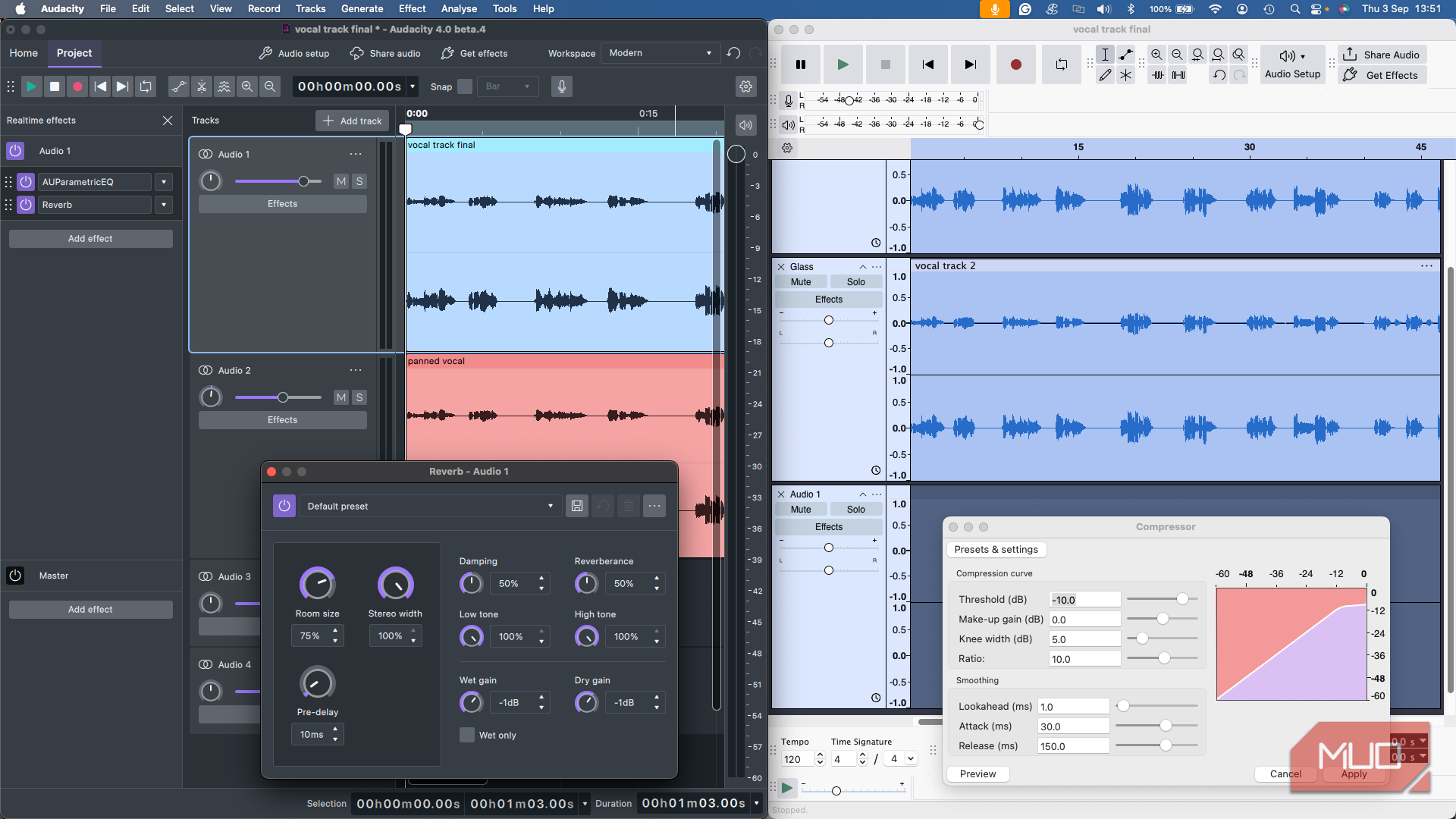Open the Default preset dropdown in Reverb dialog
Viewport: 1456px width, 819px height.
click(430, 506)
